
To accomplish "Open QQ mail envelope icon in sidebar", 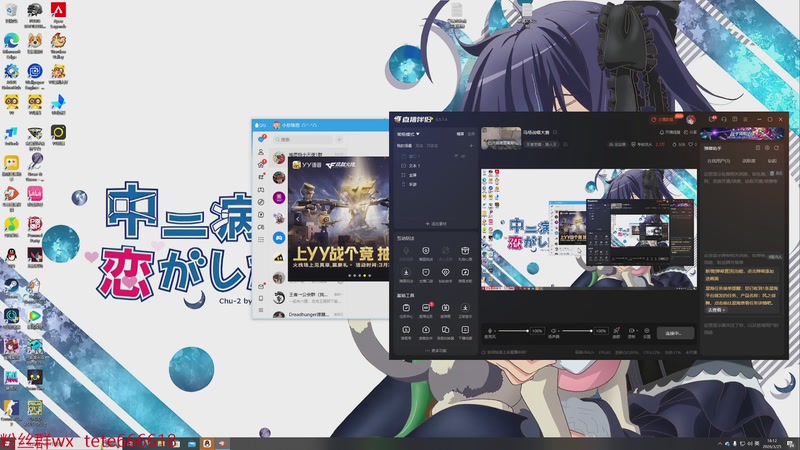I will pos(261,286).
